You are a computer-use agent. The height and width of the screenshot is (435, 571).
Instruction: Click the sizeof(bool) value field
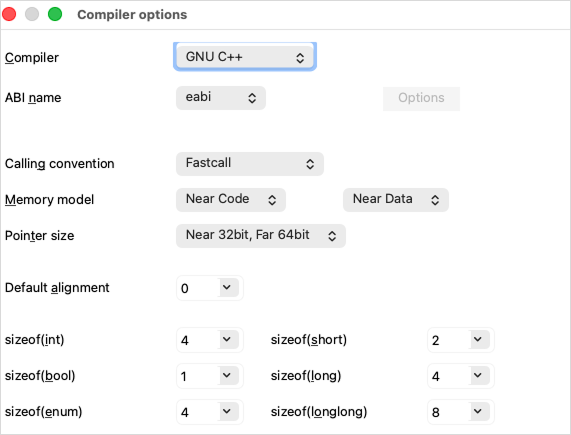198,376
